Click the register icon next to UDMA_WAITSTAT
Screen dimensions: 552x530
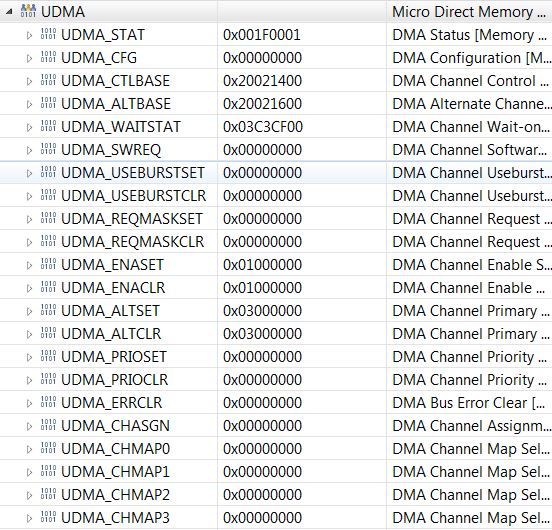click(x=48, y=126)
